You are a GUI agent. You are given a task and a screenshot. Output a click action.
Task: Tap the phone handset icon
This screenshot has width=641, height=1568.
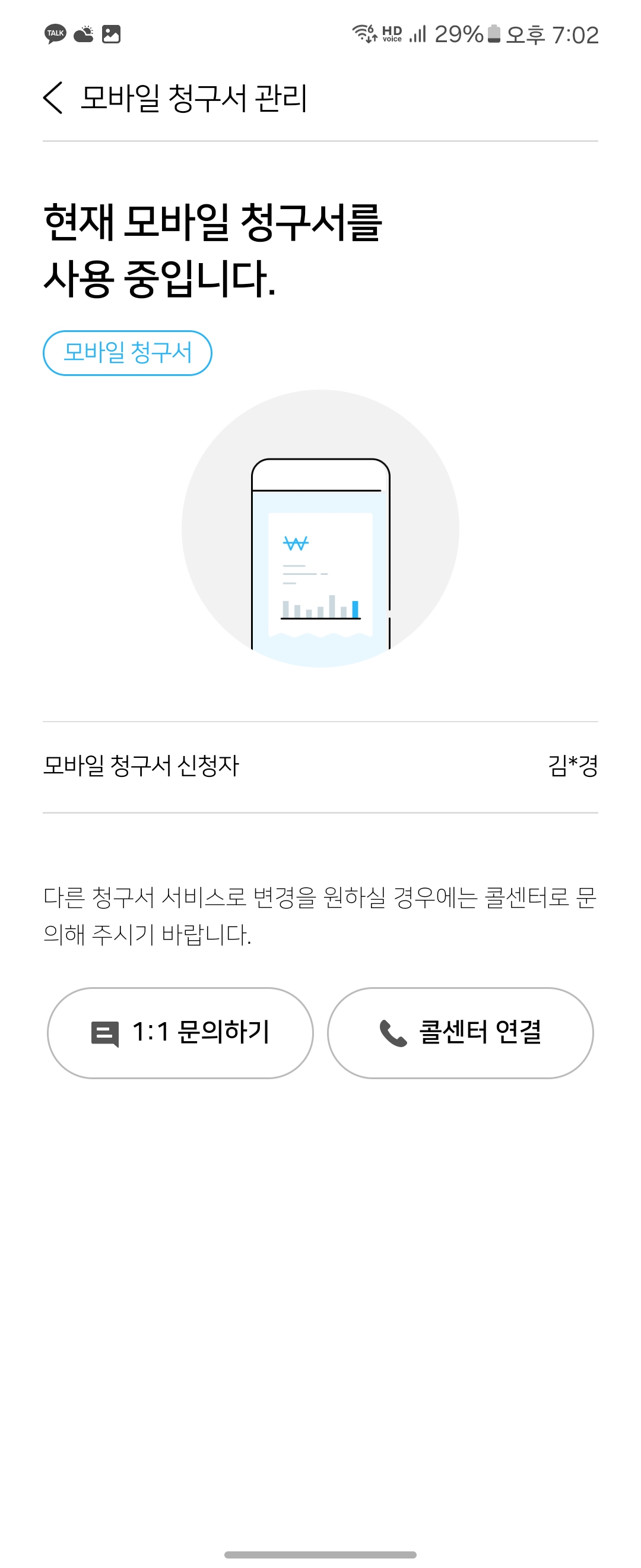(x=393, y=1033)
